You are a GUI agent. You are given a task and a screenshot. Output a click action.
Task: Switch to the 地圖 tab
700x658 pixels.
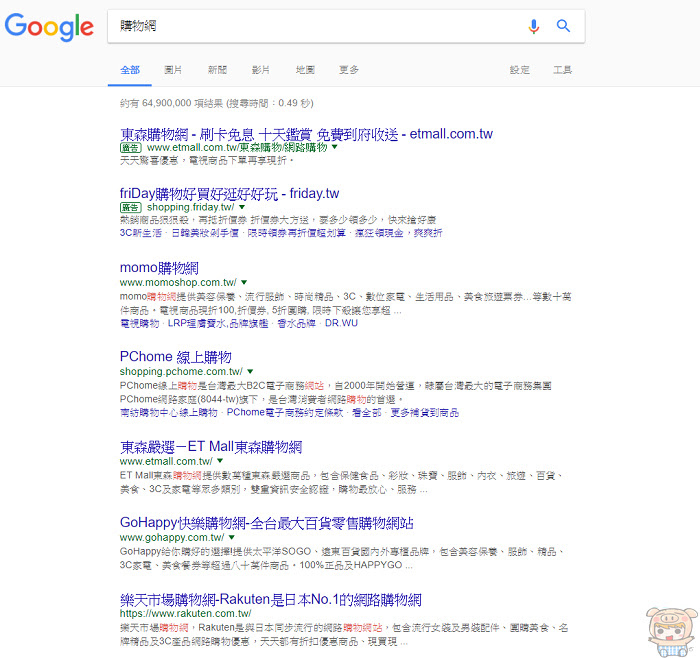pyautogui.click(x=305, y=70)
